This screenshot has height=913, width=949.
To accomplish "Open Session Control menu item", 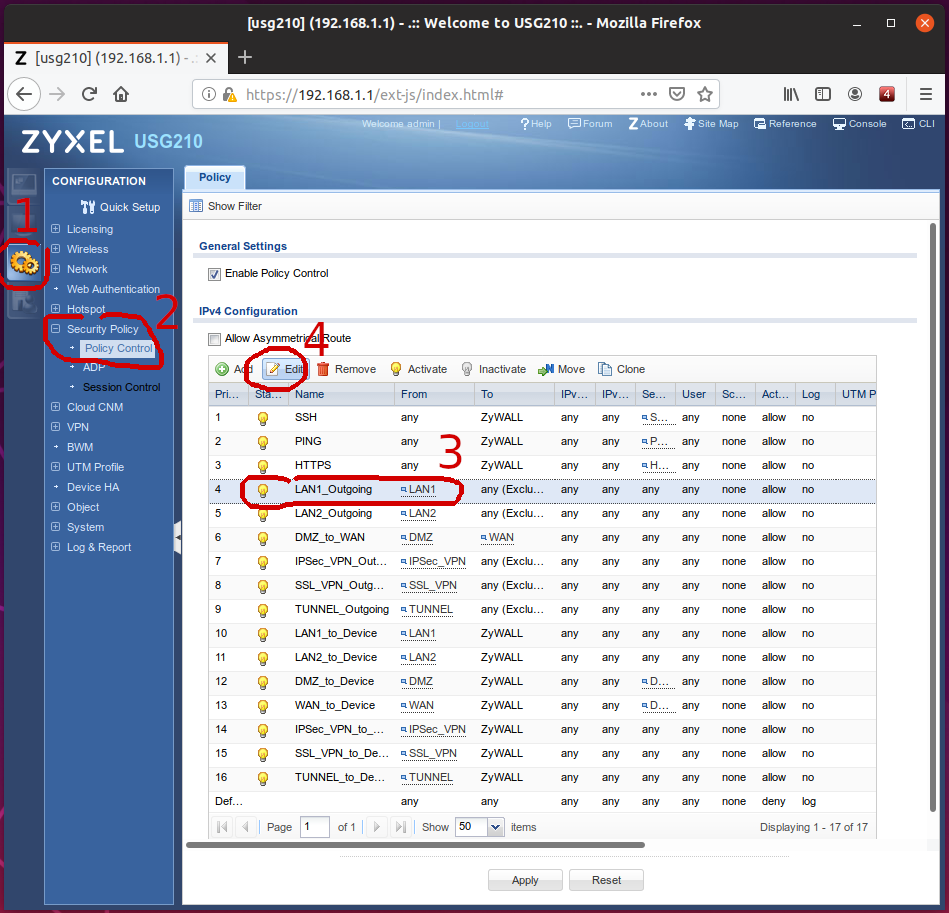I will tap(122, 387).
